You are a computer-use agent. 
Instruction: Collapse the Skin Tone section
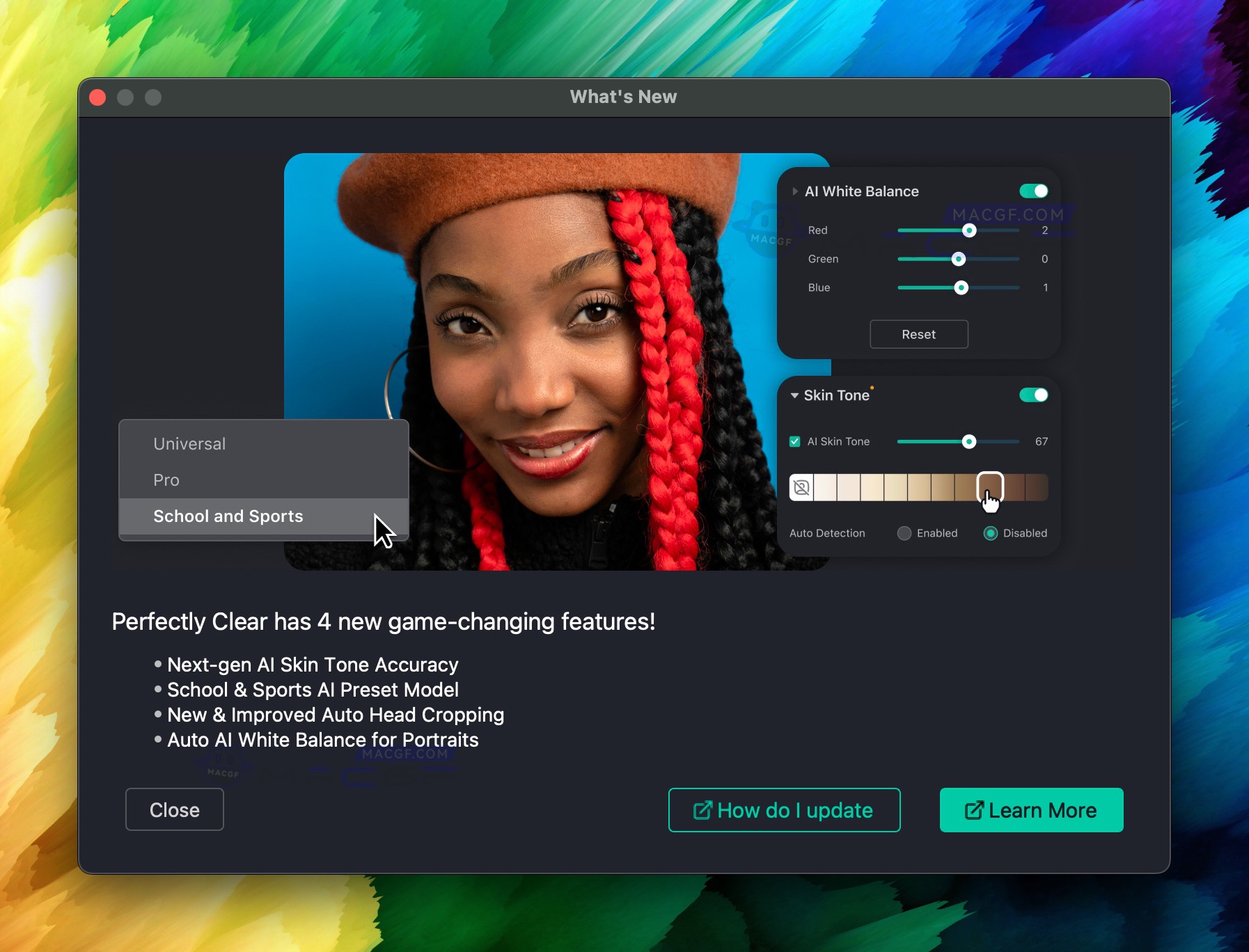(x=794, y=395)
